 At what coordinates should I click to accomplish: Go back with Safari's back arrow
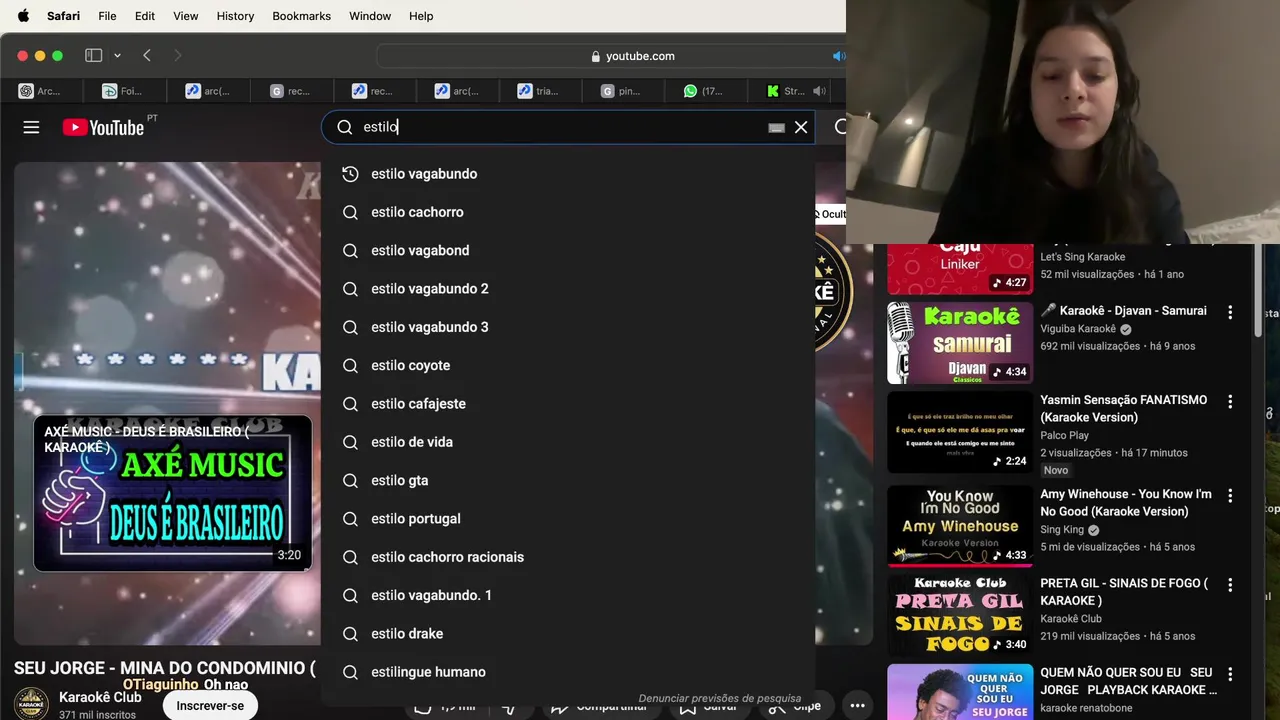tap(147, 56)
